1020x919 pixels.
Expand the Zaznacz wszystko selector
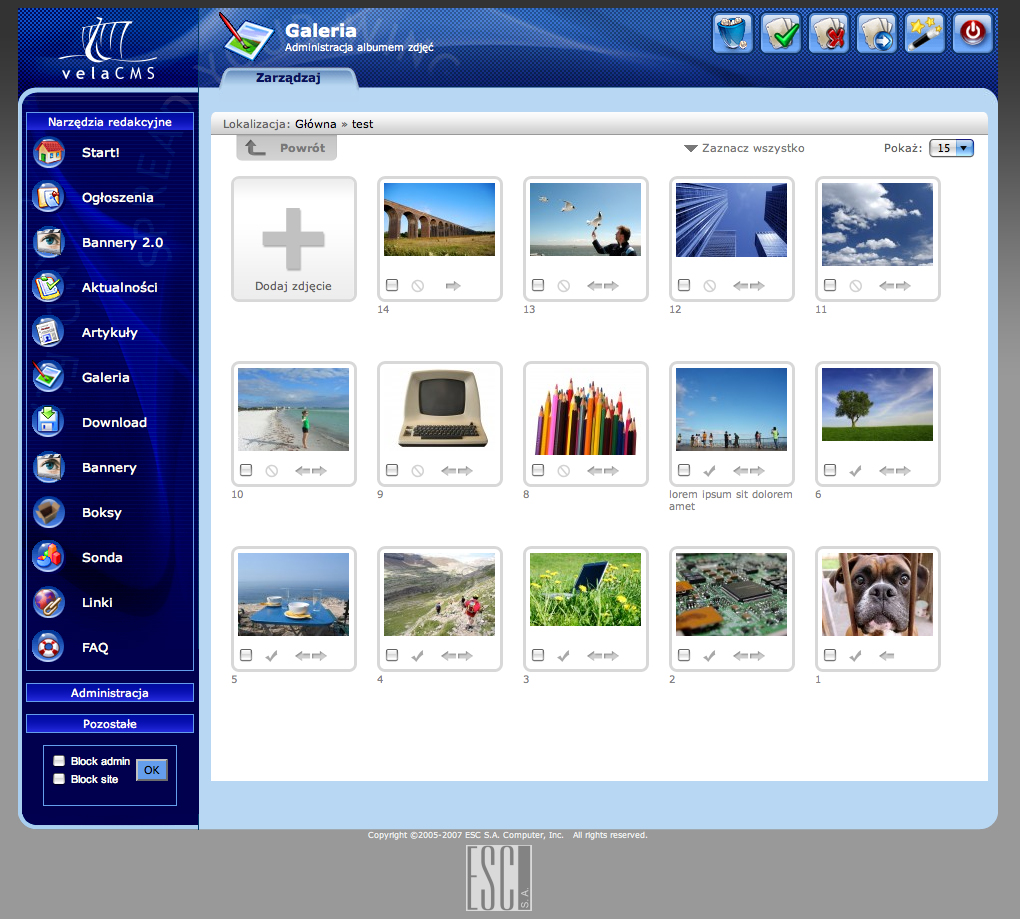point(744,148)
